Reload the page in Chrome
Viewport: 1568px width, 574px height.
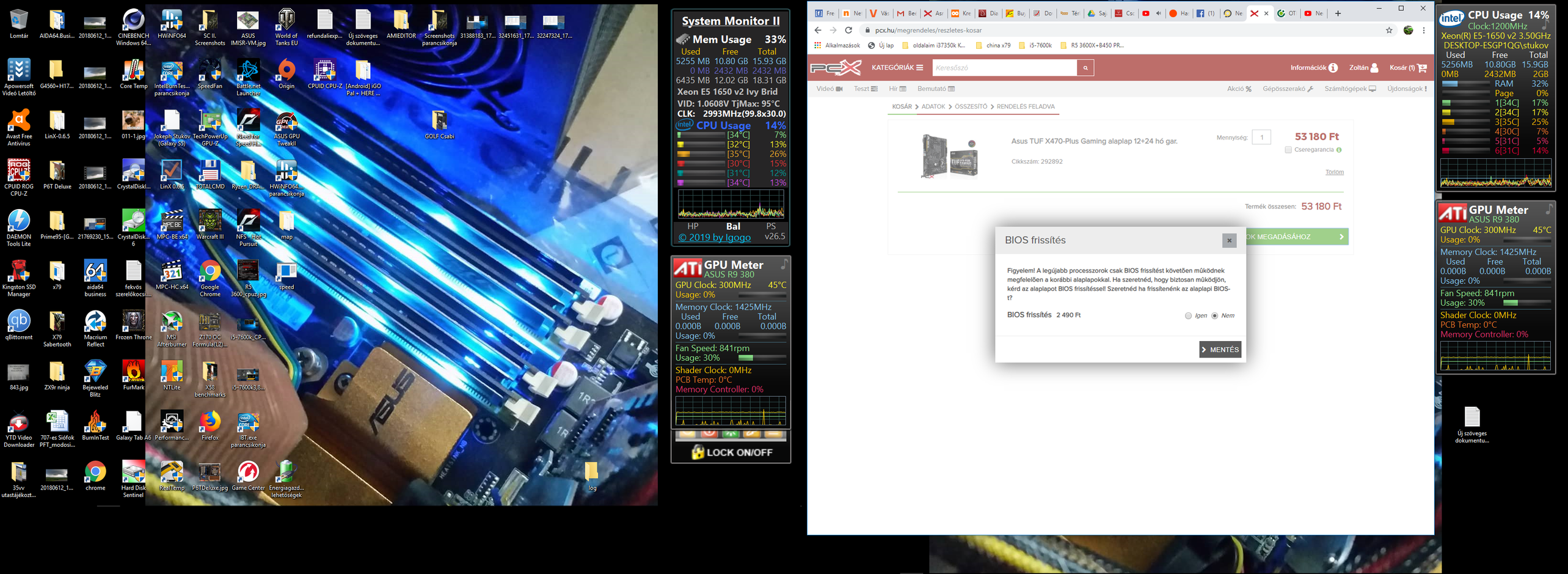848,31
